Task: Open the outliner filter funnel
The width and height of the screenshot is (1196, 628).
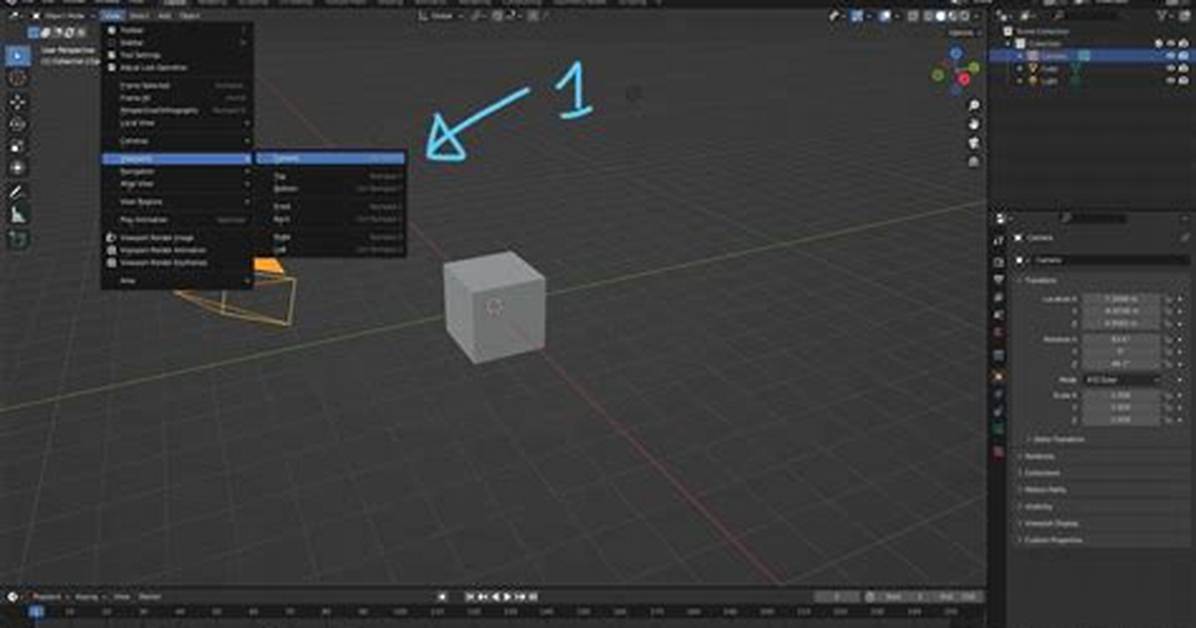Action: coord(1162,15)
